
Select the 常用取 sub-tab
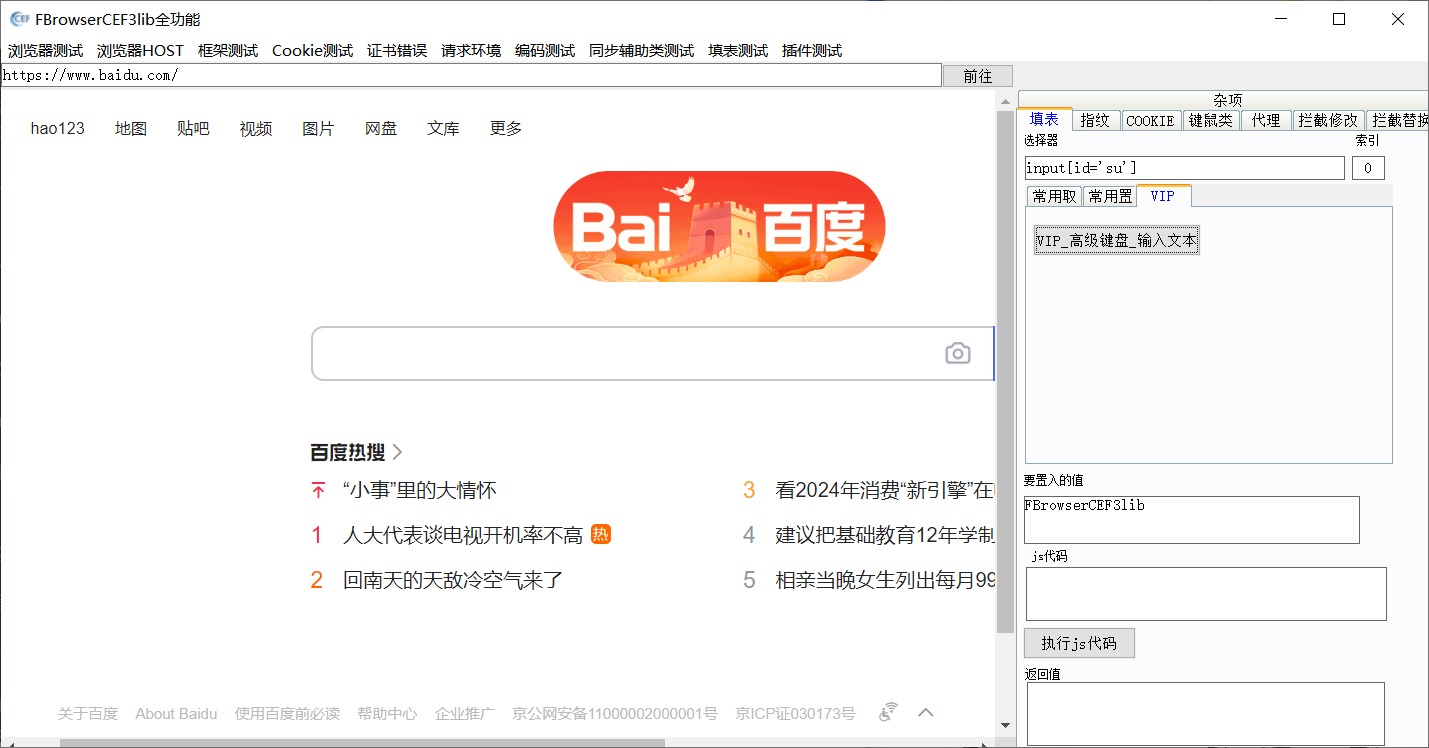[1055, 196]
